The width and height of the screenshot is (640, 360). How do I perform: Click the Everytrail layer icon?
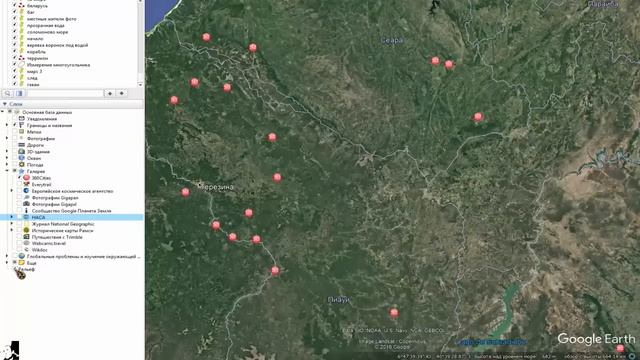pyautogui.click(x=27, y=184)
